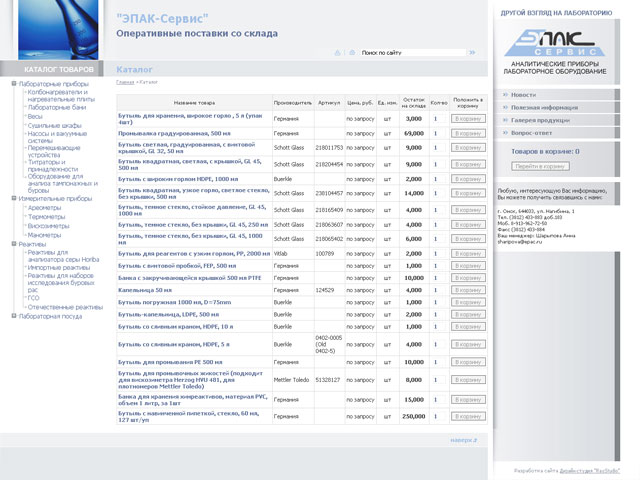Image resolution: width=640 pixels, height=480 pixels.
Task: Open 'Титраторы и принадлежности' category
Action: [53, 165]
